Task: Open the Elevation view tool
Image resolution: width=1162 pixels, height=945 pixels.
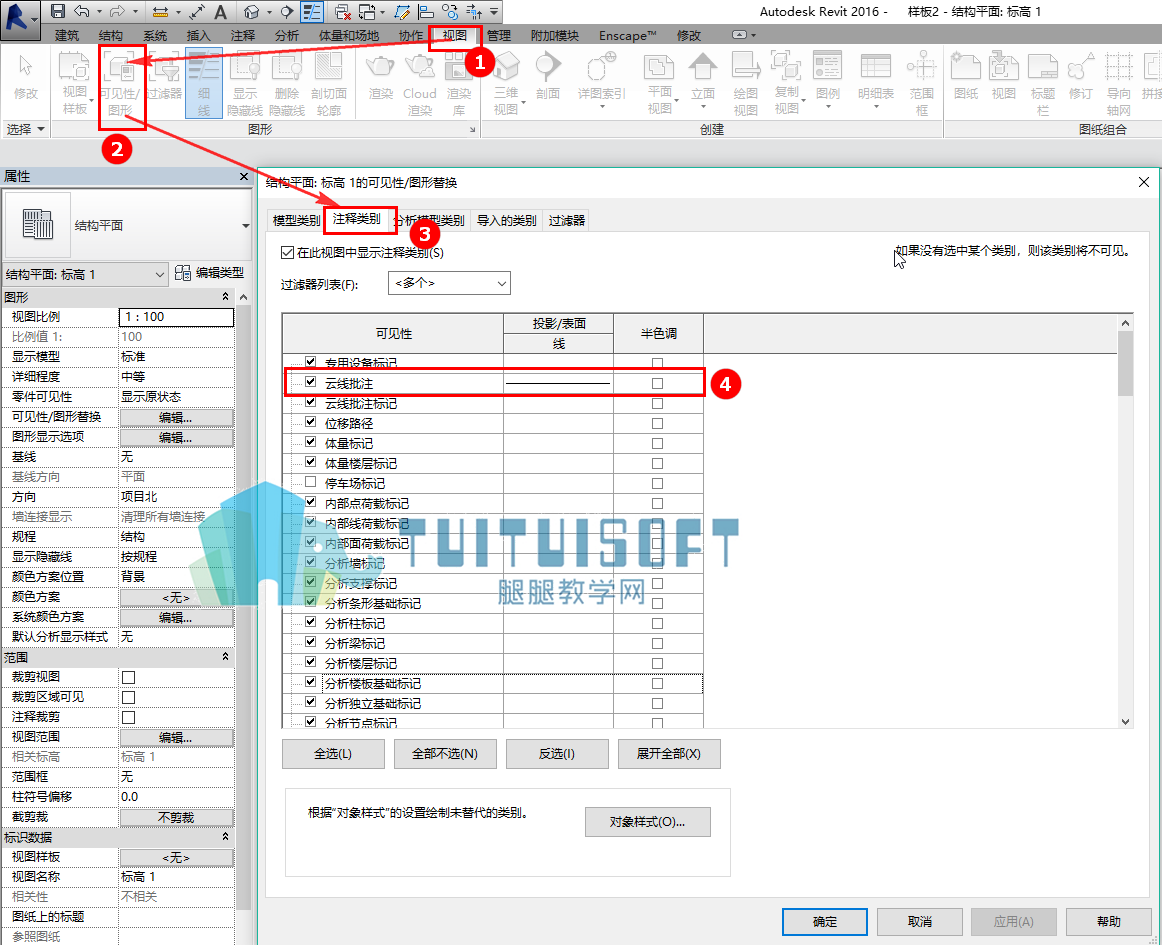Action: pyautogui.click(x=703, y=80)
